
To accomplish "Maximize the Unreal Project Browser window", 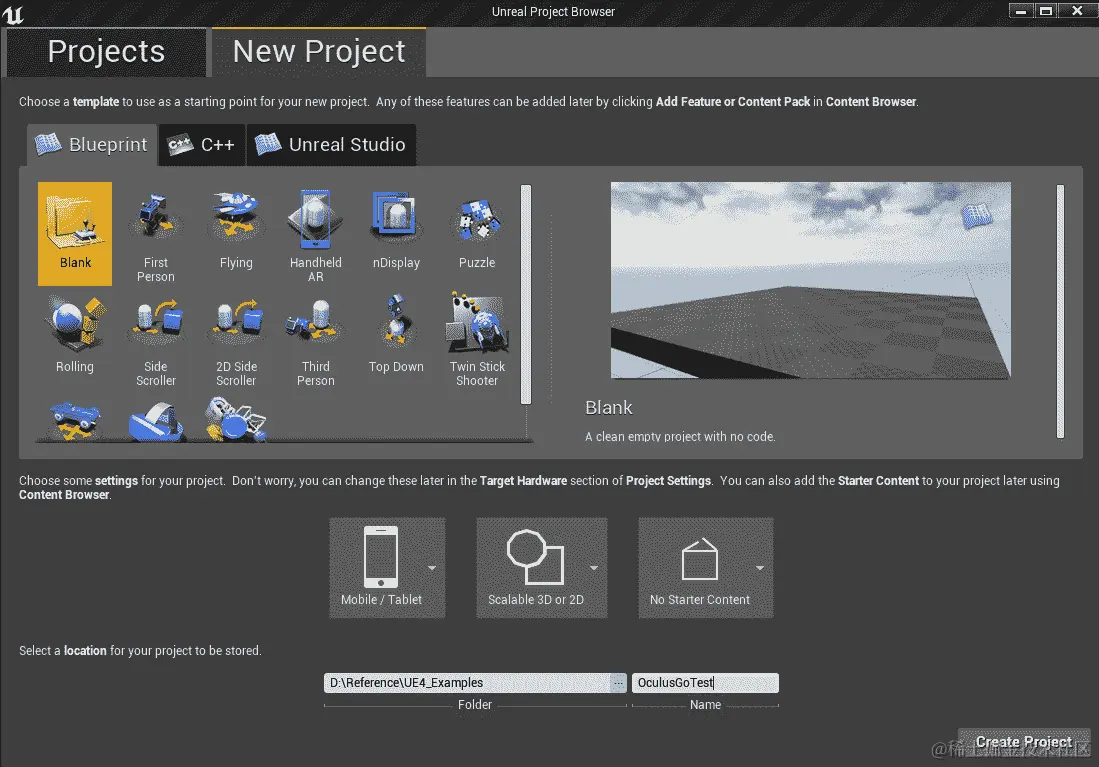I will pos(1045,11).
